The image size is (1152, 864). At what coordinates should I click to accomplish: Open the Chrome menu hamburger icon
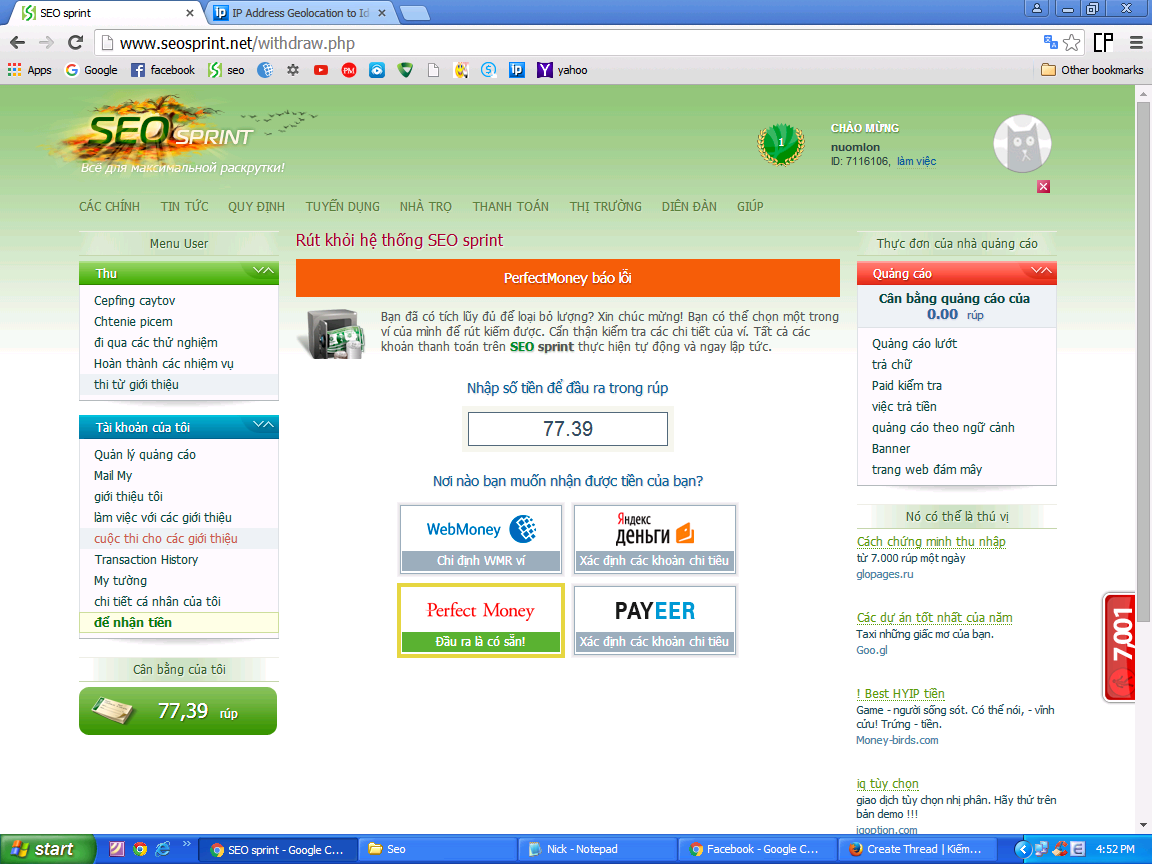click(x=1136, y=43)
